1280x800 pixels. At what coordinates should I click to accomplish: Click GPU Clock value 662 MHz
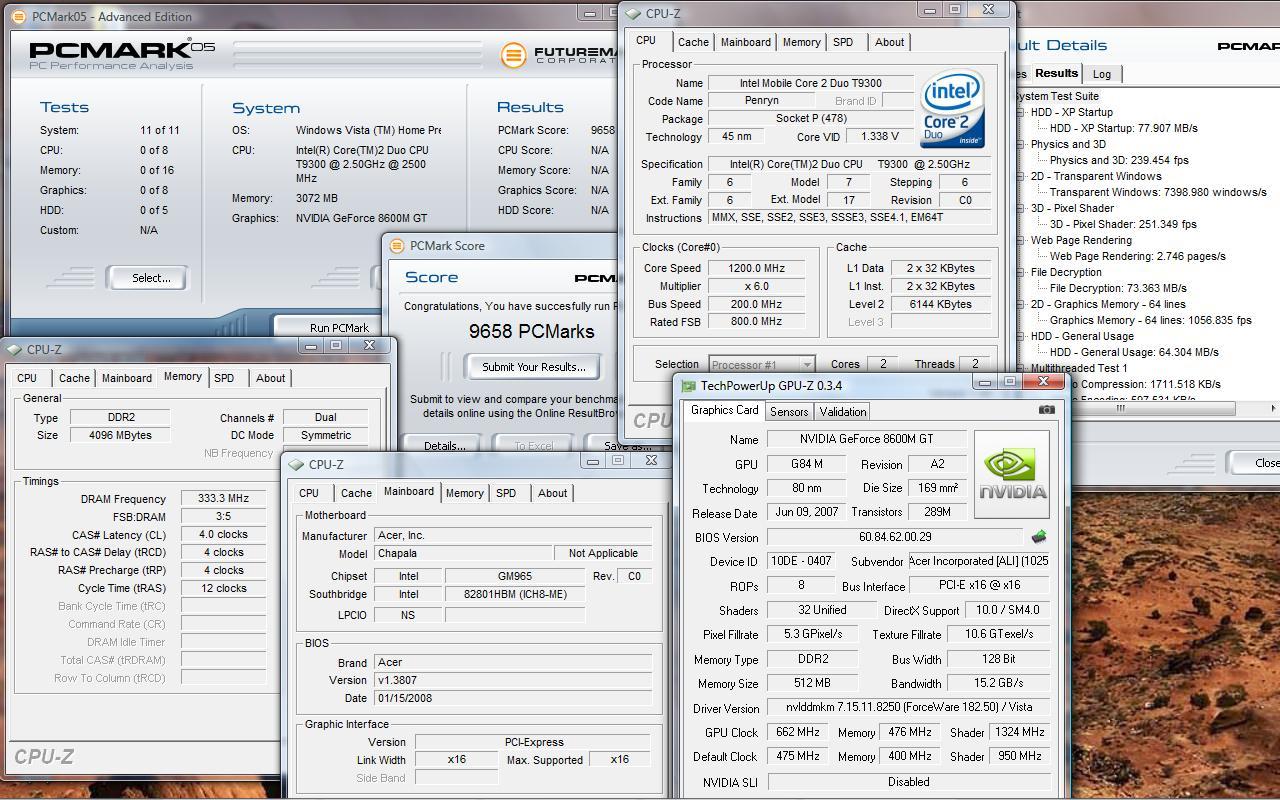798,732
